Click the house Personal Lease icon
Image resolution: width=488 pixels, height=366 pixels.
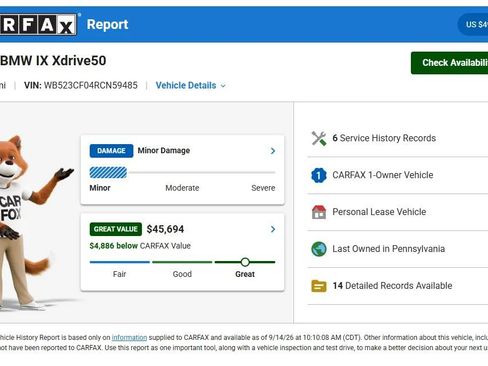(319, 212)
